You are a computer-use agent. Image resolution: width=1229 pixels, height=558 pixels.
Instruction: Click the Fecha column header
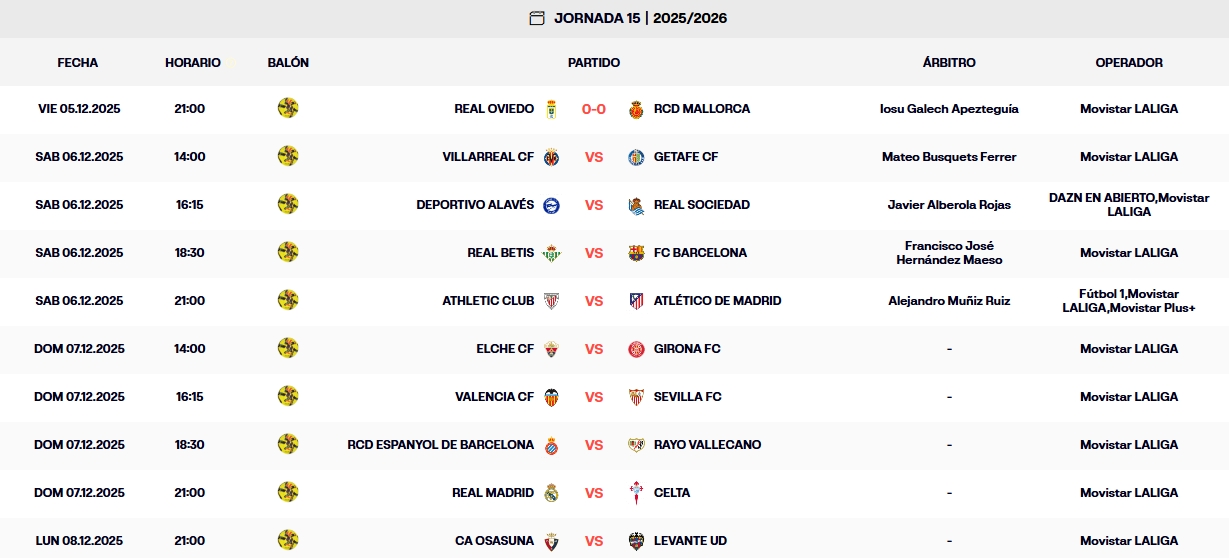coord(78,62)
